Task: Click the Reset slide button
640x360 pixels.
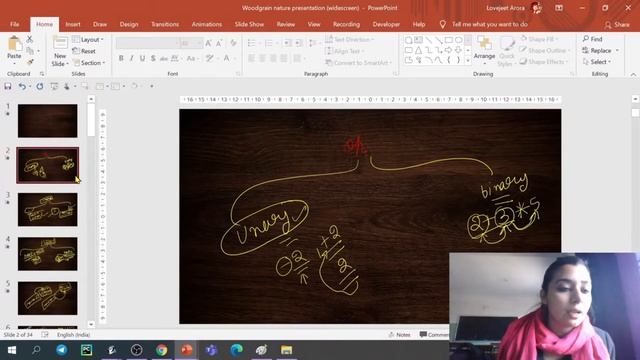Action: [84, 51]
